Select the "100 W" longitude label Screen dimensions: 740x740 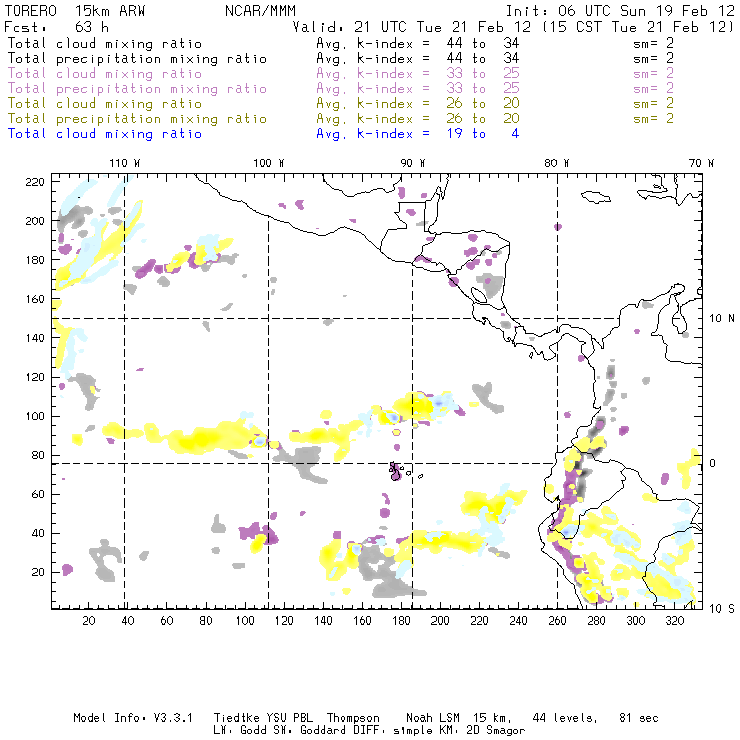pyautogui.click(x=269, y=163)
